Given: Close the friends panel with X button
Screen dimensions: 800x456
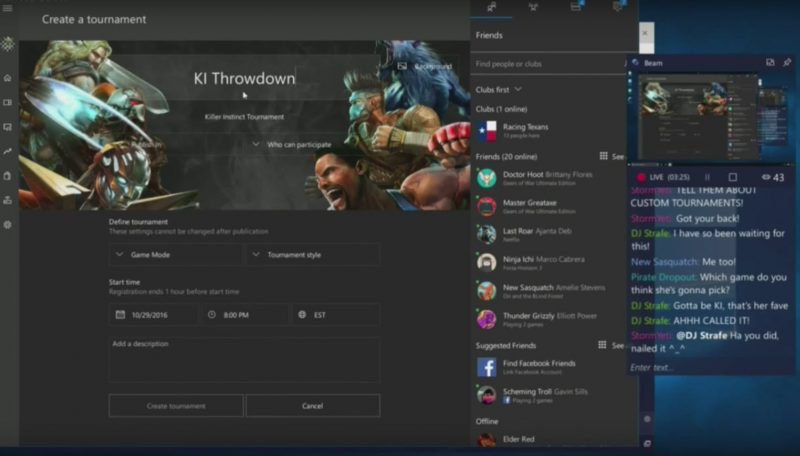Looking at the screenshot, I should 646,33.
